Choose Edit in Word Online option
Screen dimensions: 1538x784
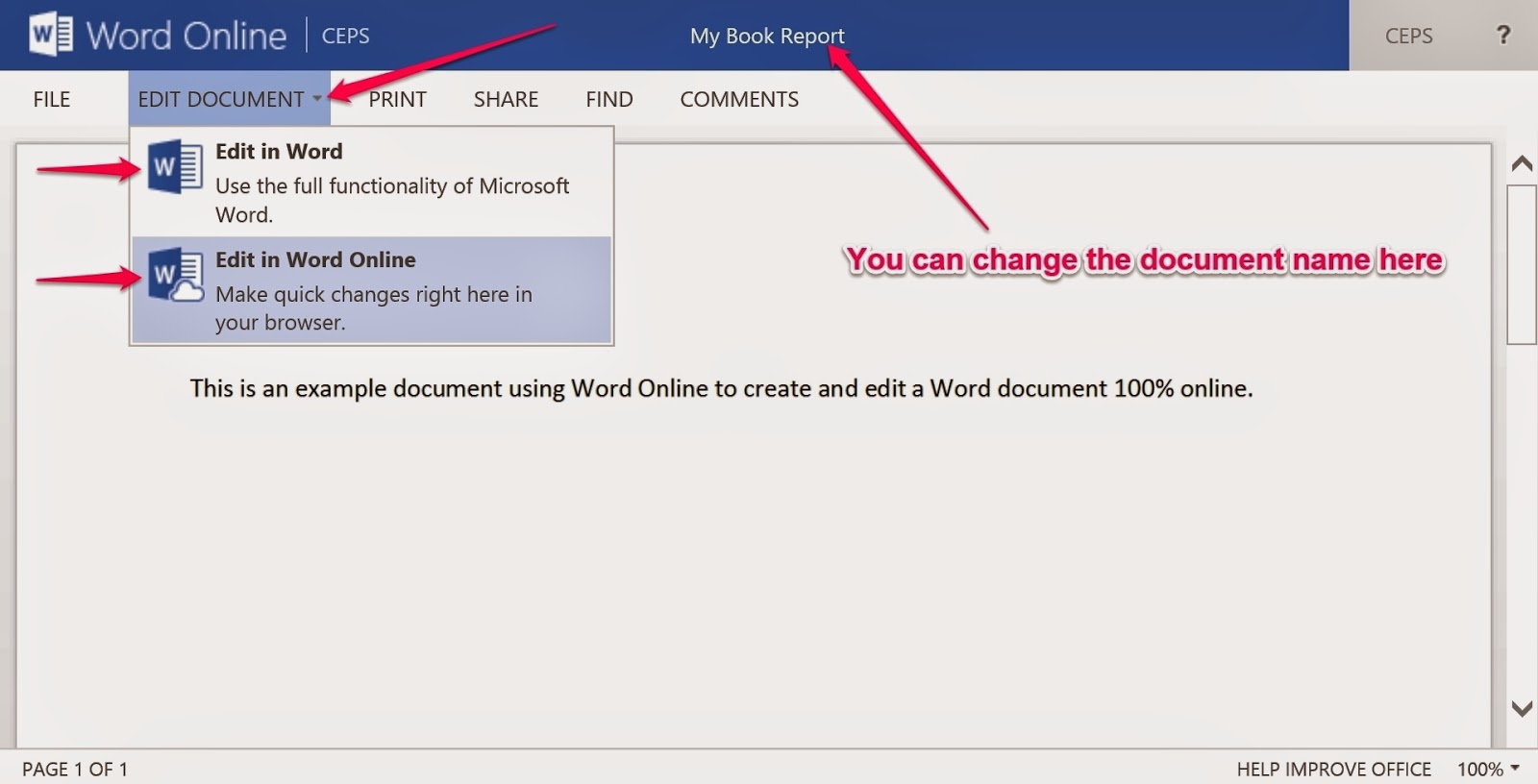tap(372, 290)
